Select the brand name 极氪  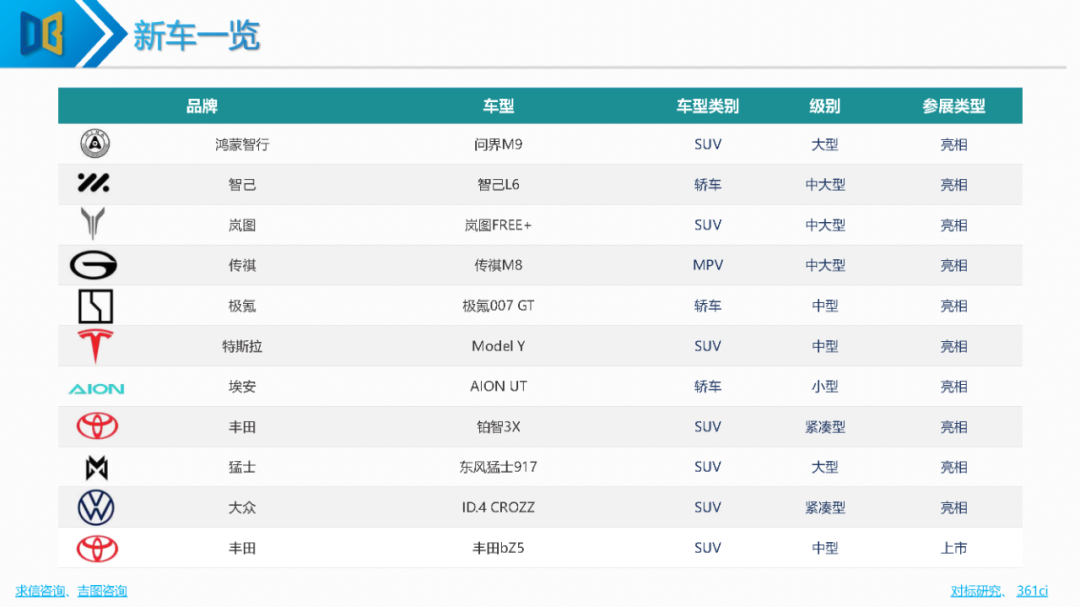click(242, 306)
